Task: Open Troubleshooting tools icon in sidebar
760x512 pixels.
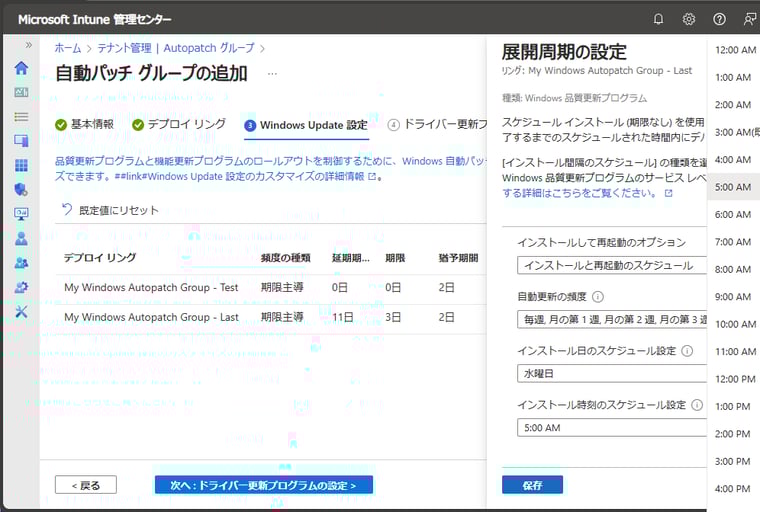Action: (x=21, y=311)
